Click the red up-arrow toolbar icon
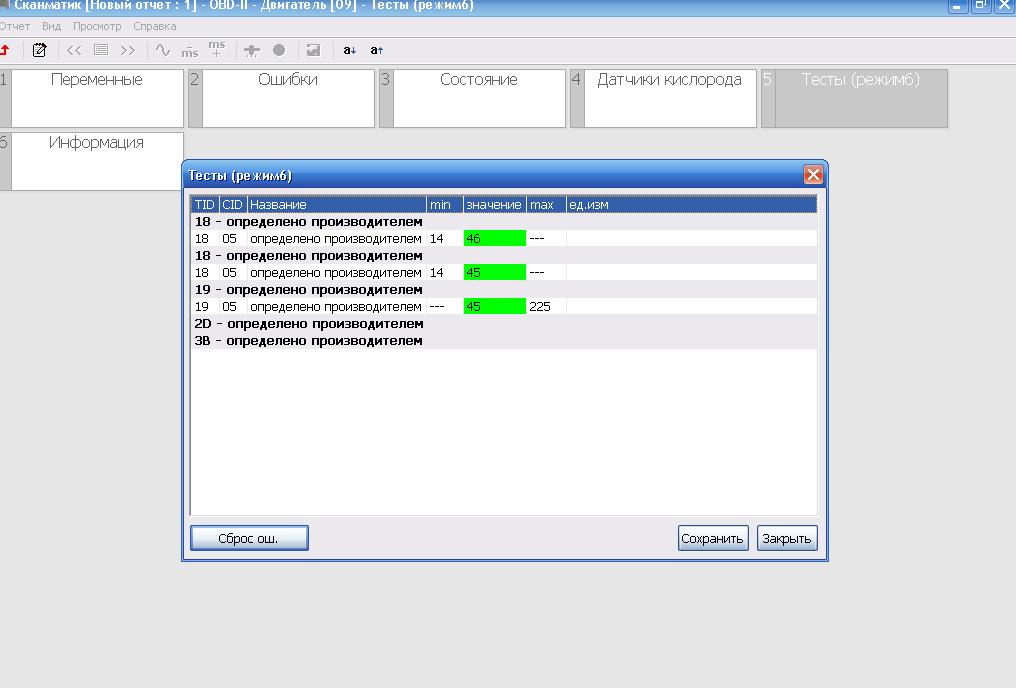This screenshot has height=688, width=1016. coord(5,50)
